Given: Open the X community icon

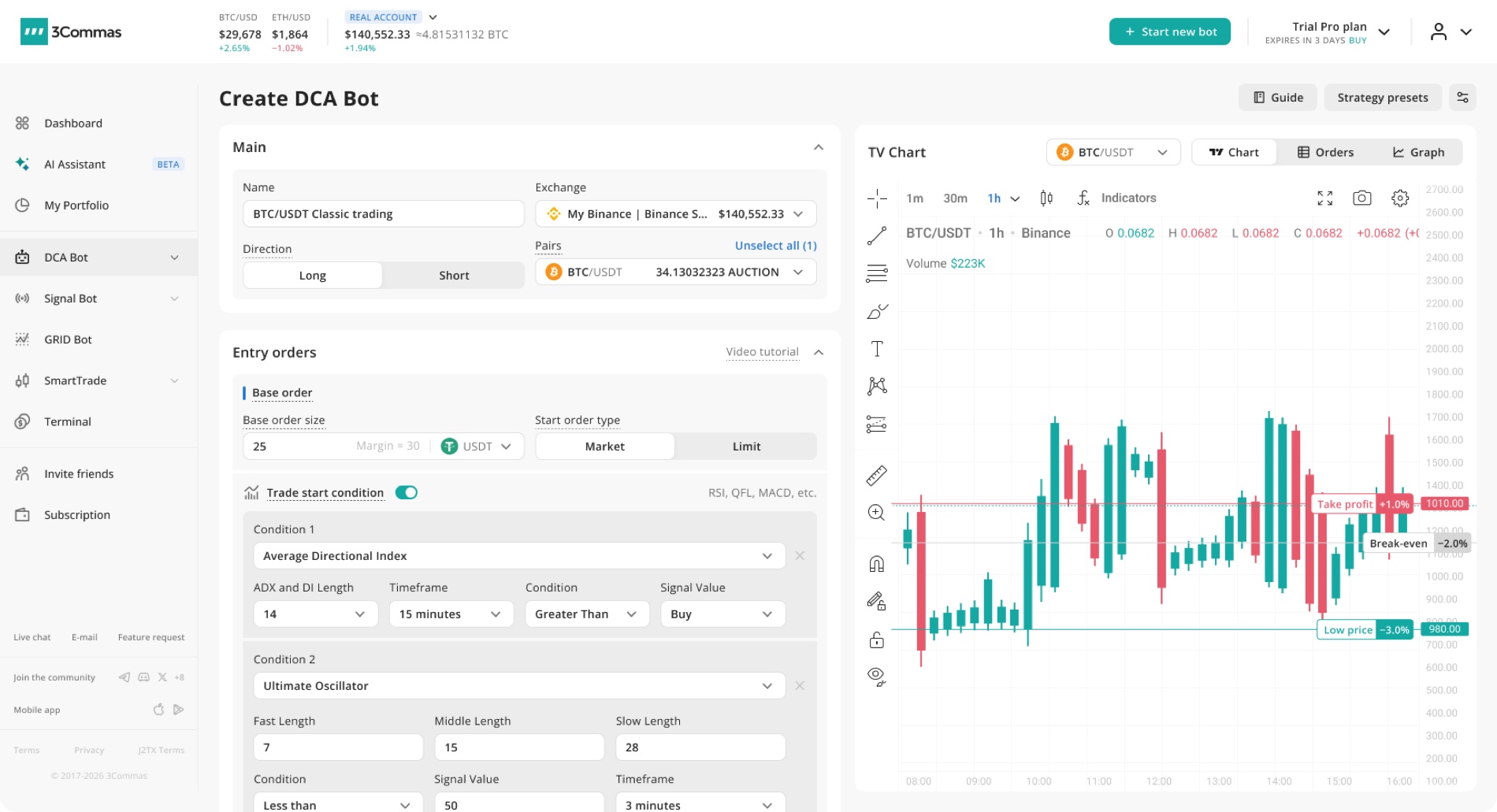Looking at the screenshot, I should click(x=162, y=677).
